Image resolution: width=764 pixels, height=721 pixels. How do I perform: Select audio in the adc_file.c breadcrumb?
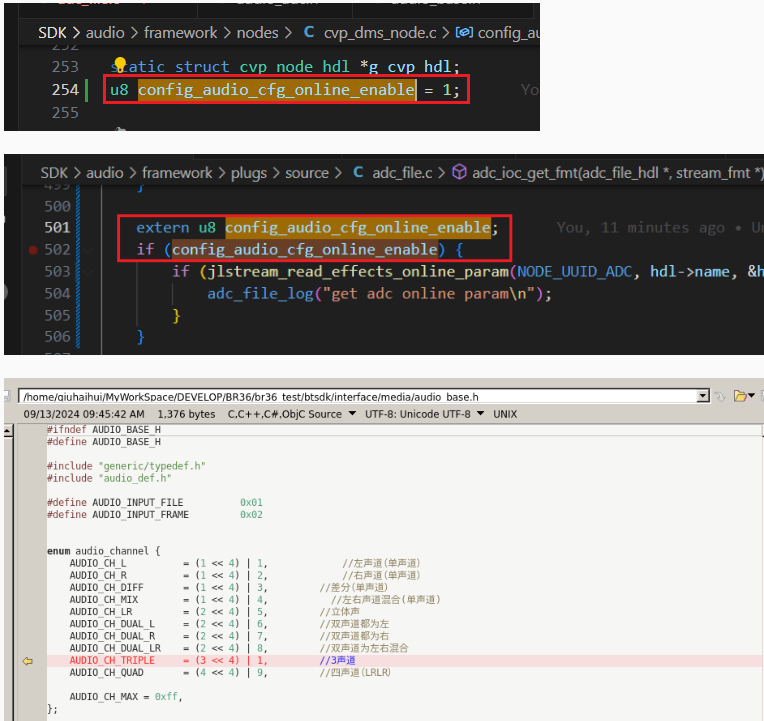pos(105,172)
